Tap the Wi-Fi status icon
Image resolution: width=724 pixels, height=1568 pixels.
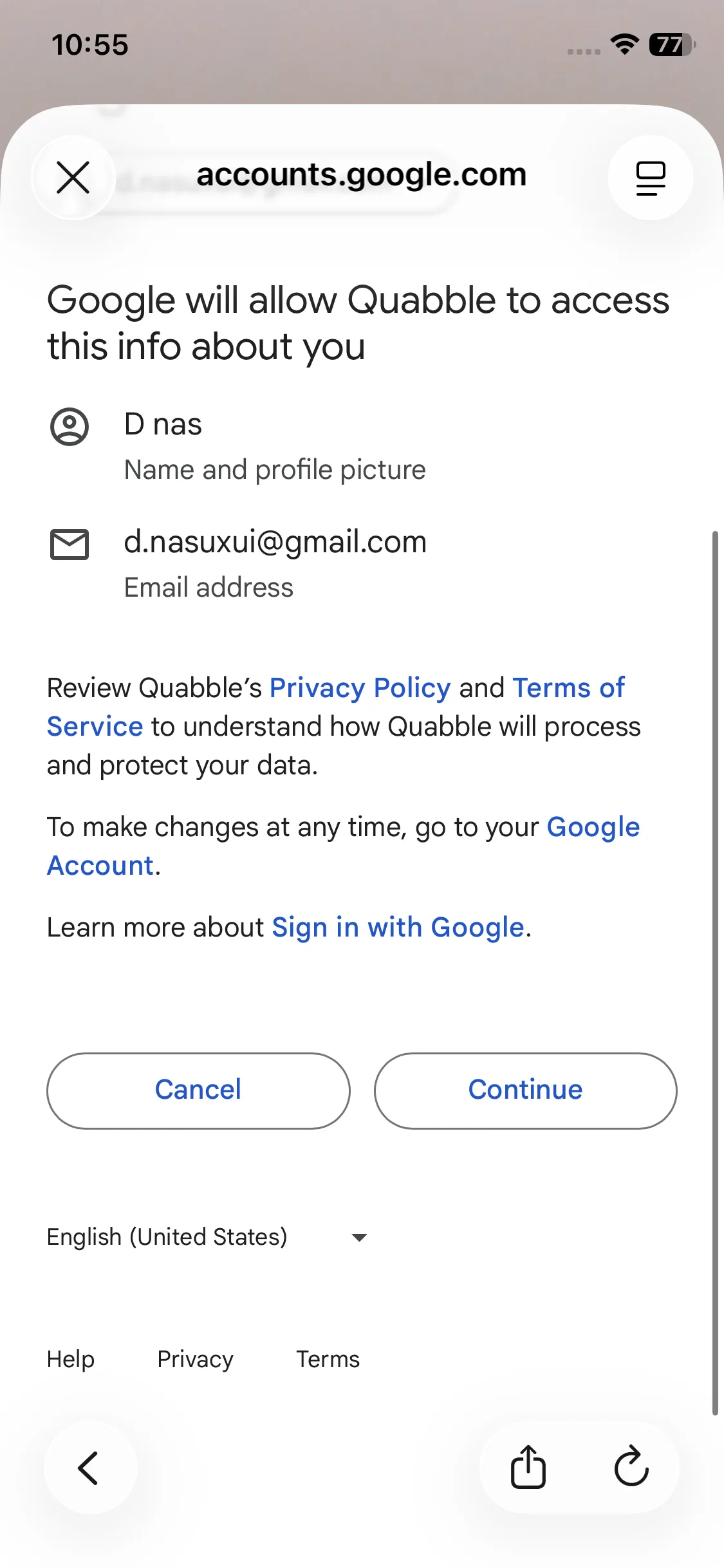click(x=624, y=44)
